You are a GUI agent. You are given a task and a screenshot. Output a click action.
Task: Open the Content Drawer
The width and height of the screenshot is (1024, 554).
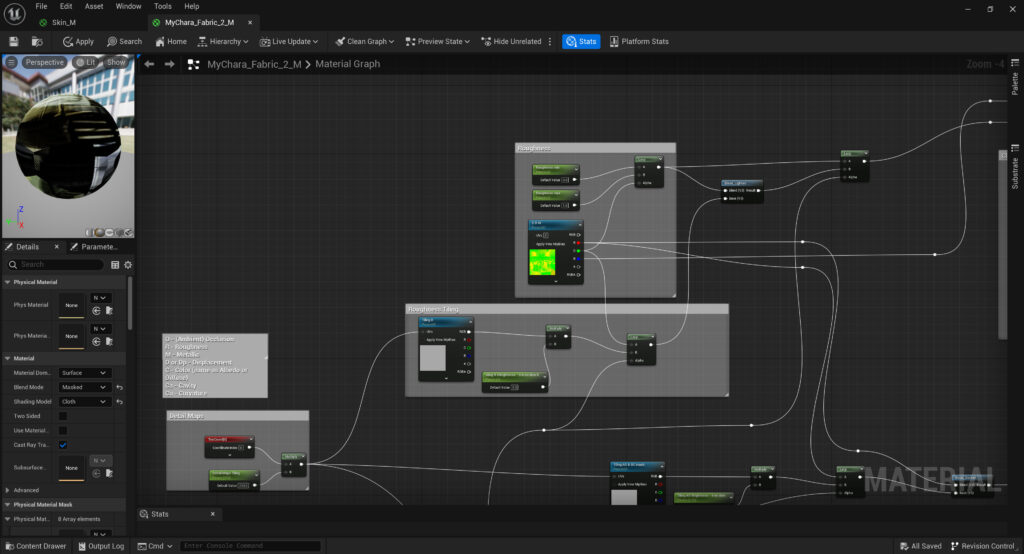click(35, 546)
